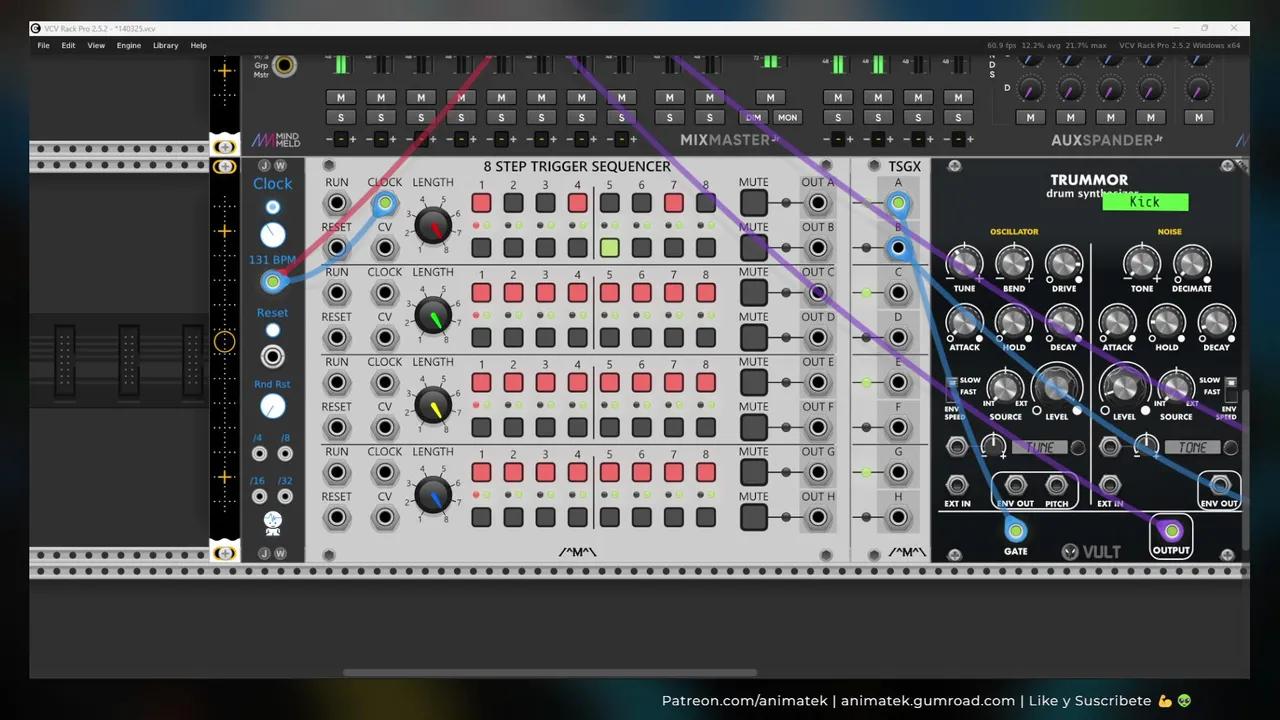The width and height of the screenshot is (1280, 720).
Task: Toggle the MUTE button for OUT B
Action: click(x=754, y=248)
